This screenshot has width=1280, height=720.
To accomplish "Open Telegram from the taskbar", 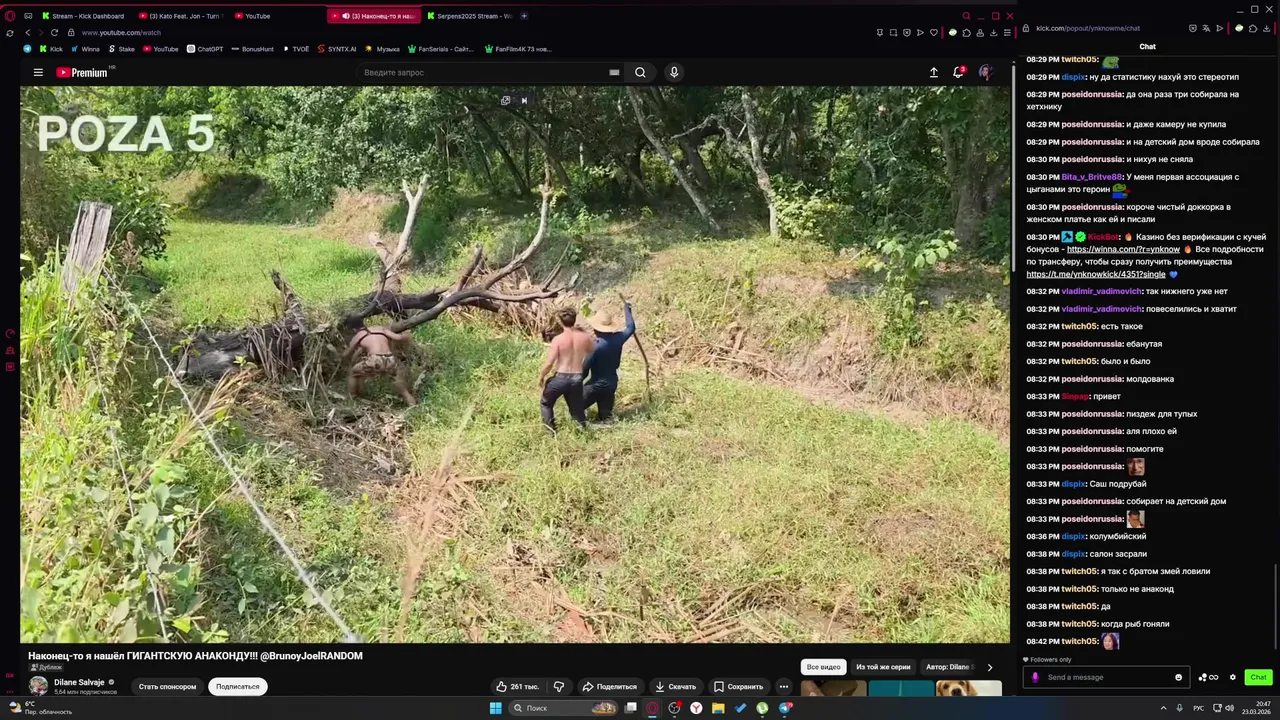I will (x=786, y=708).
